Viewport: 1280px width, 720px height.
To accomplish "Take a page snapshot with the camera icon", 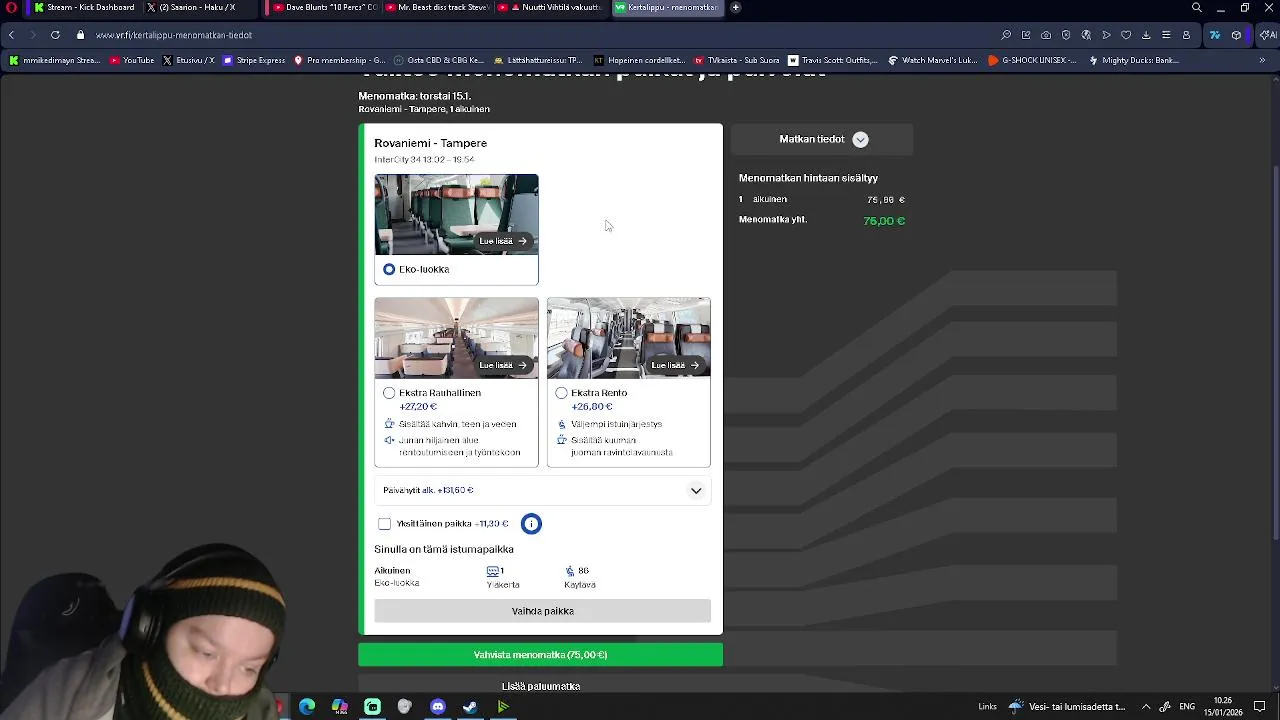I will point(1046,35).
